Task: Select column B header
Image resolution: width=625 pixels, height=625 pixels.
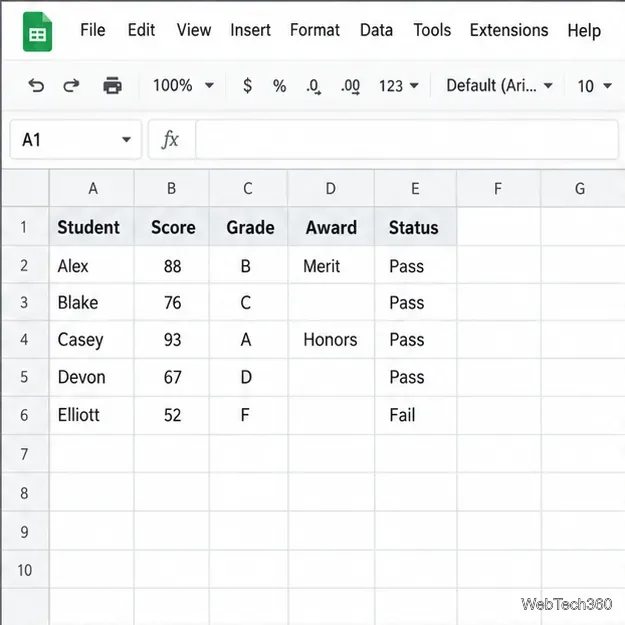Action: 171,188
